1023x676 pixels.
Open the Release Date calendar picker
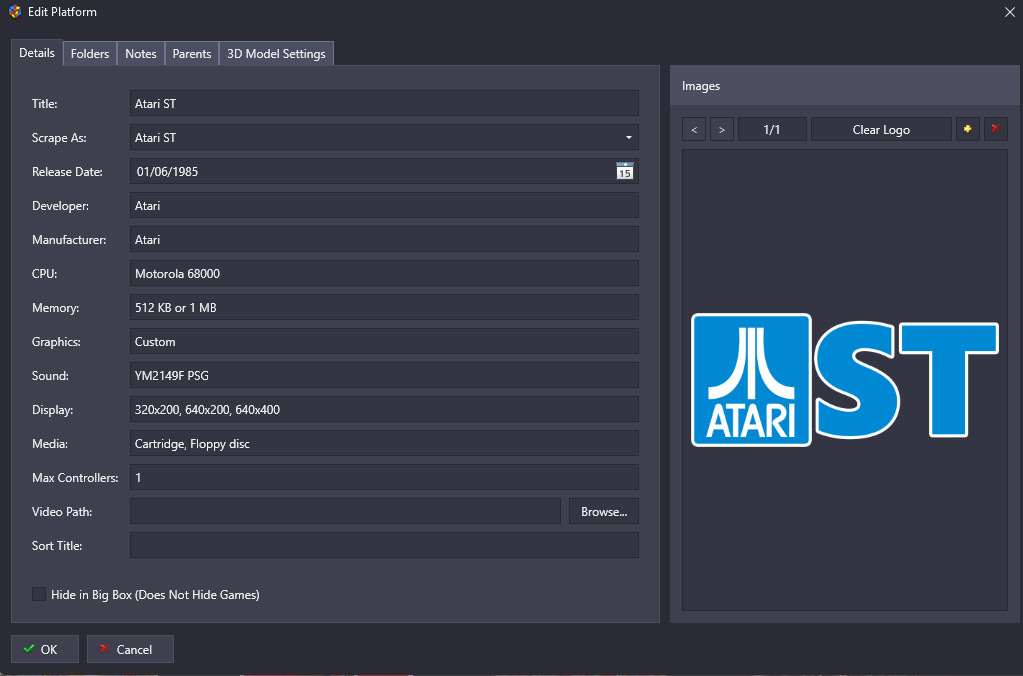(624, 172)
